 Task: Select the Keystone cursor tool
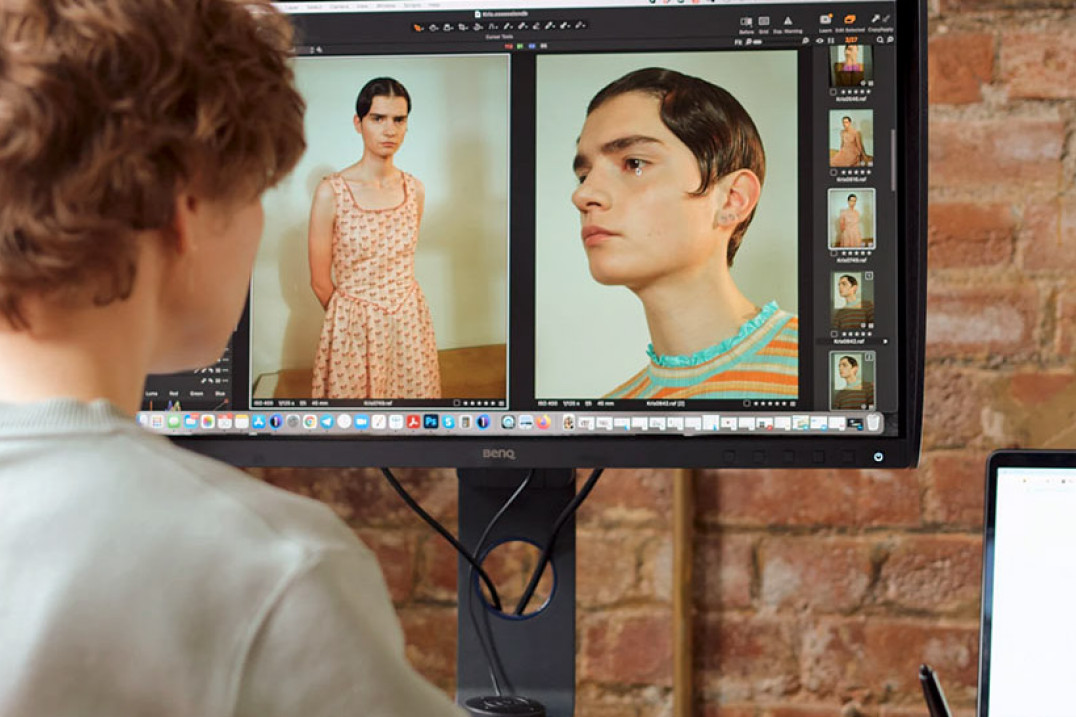tap(492, 28)
